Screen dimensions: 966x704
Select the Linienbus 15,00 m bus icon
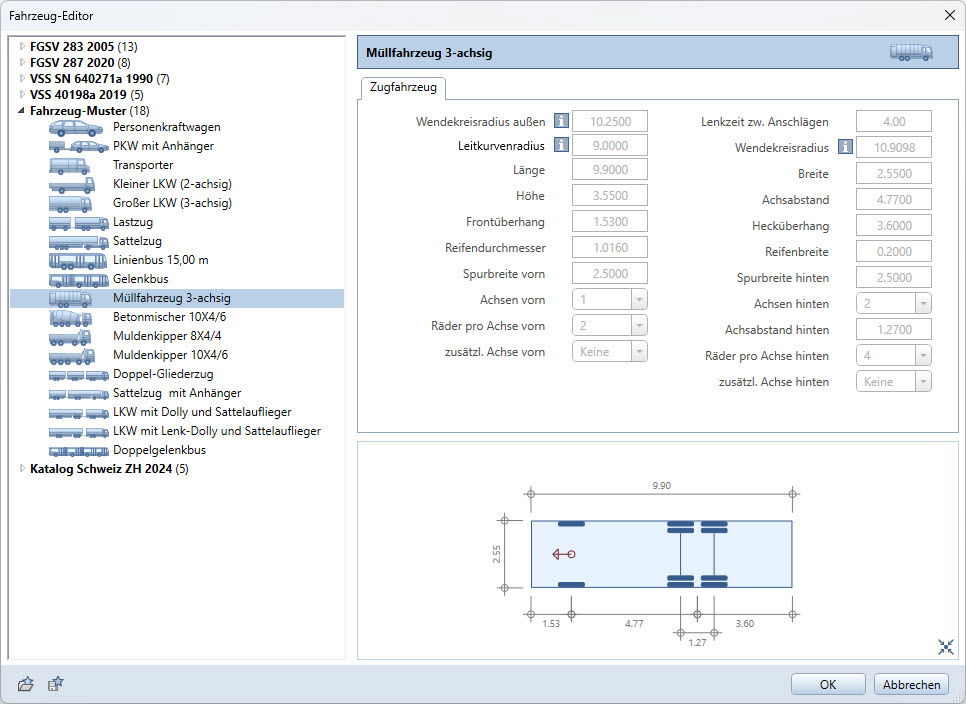(x=78, y=261)
